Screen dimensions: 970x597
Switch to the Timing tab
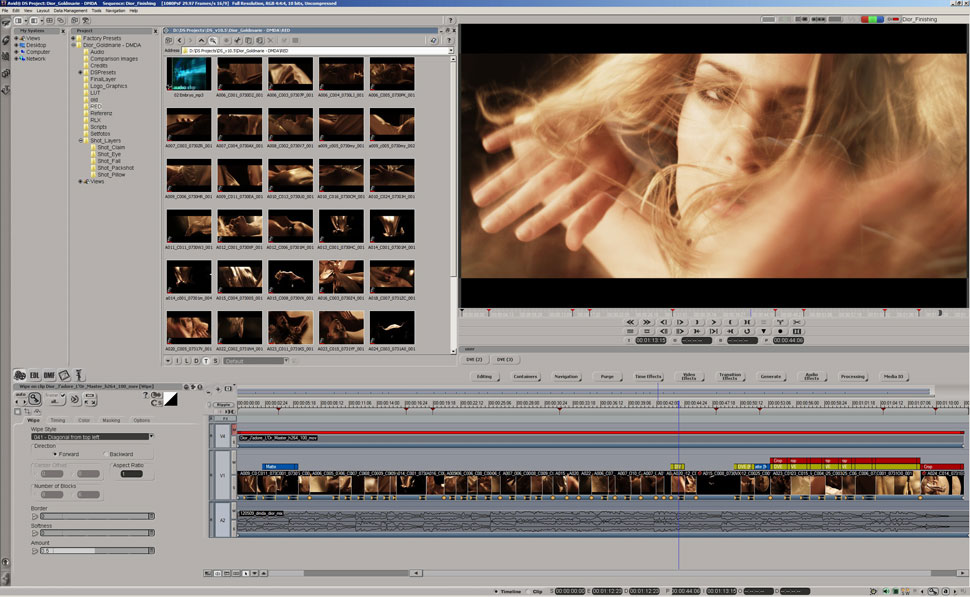click(x=58, y=420)
